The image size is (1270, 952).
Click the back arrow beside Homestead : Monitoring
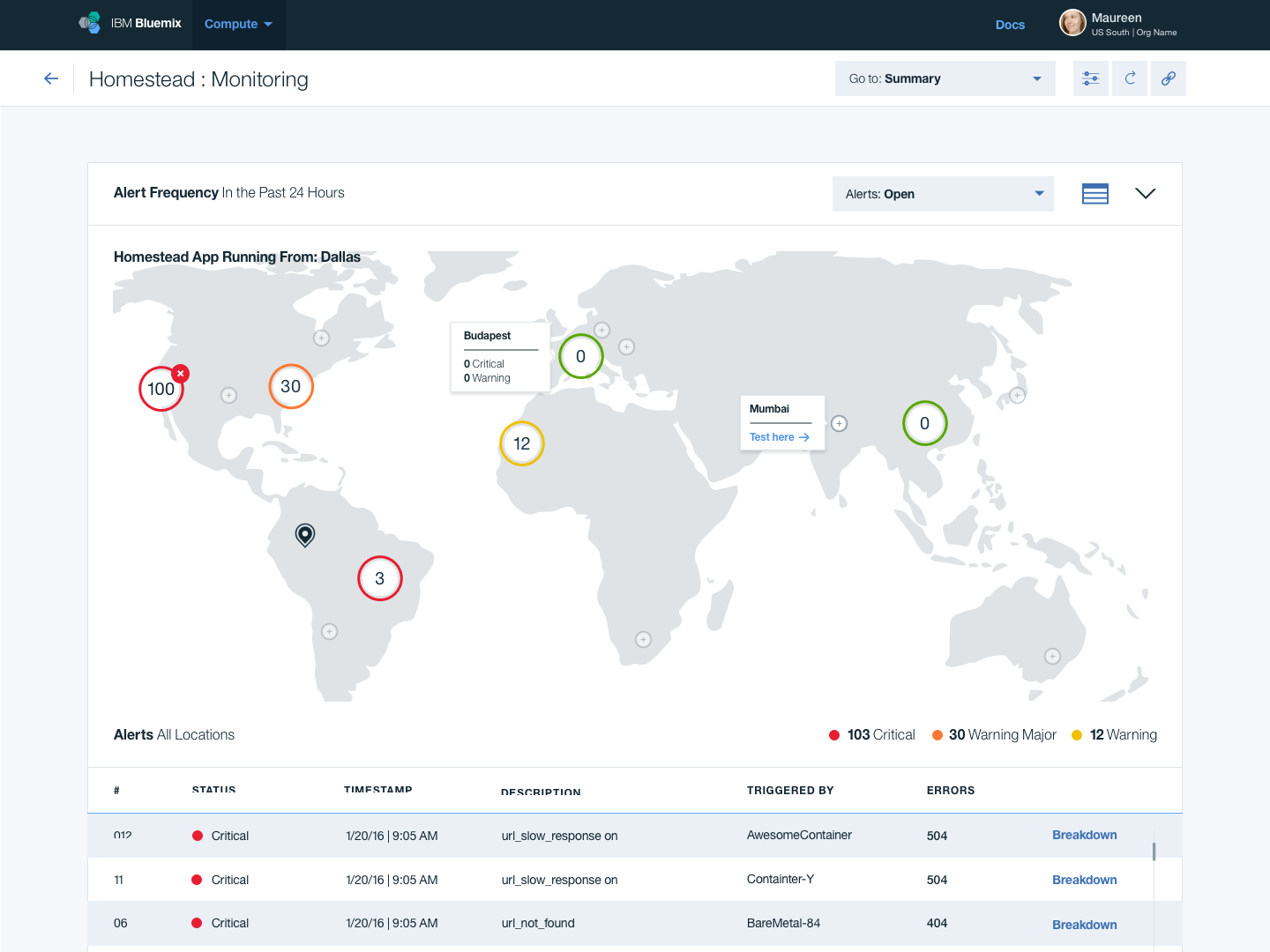point(50,78)
